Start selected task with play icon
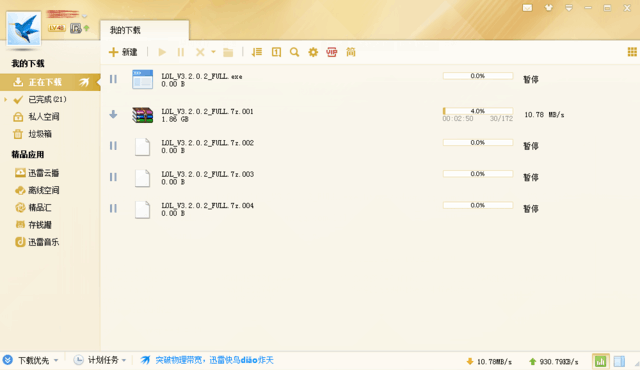The height and width of the screenshot is (370, 640). 162,52
